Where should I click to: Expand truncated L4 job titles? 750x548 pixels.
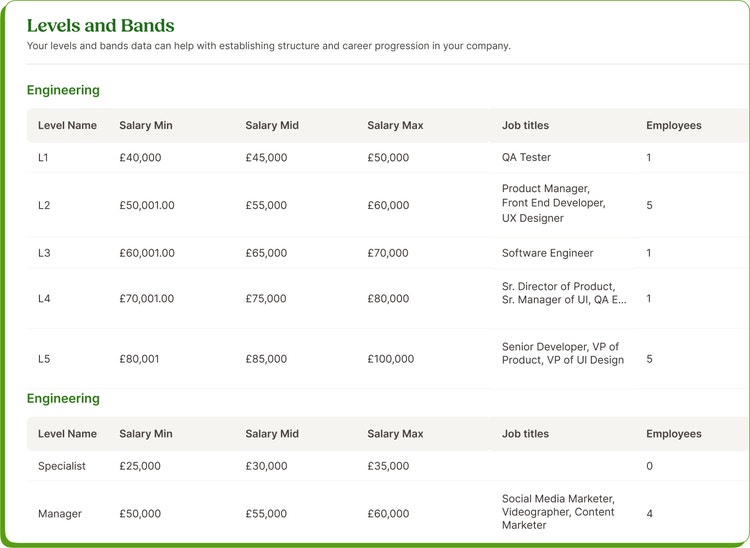(x=564, y=293)
